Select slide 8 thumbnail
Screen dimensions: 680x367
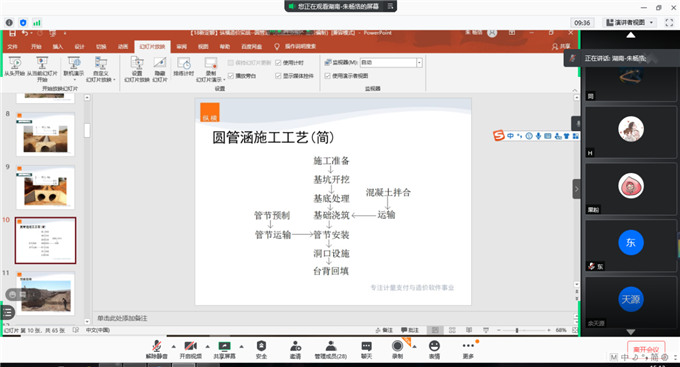[x=46, y=134]
